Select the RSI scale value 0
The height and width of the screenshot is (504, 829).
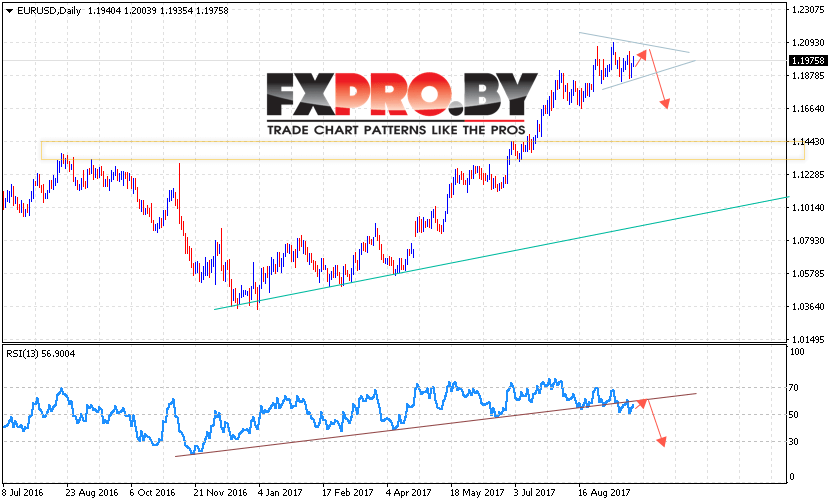[x=791, y=476]
